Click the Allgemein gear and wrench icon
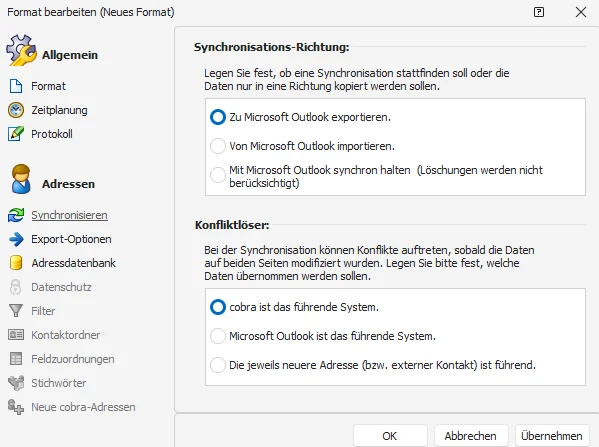 point(21,50)
